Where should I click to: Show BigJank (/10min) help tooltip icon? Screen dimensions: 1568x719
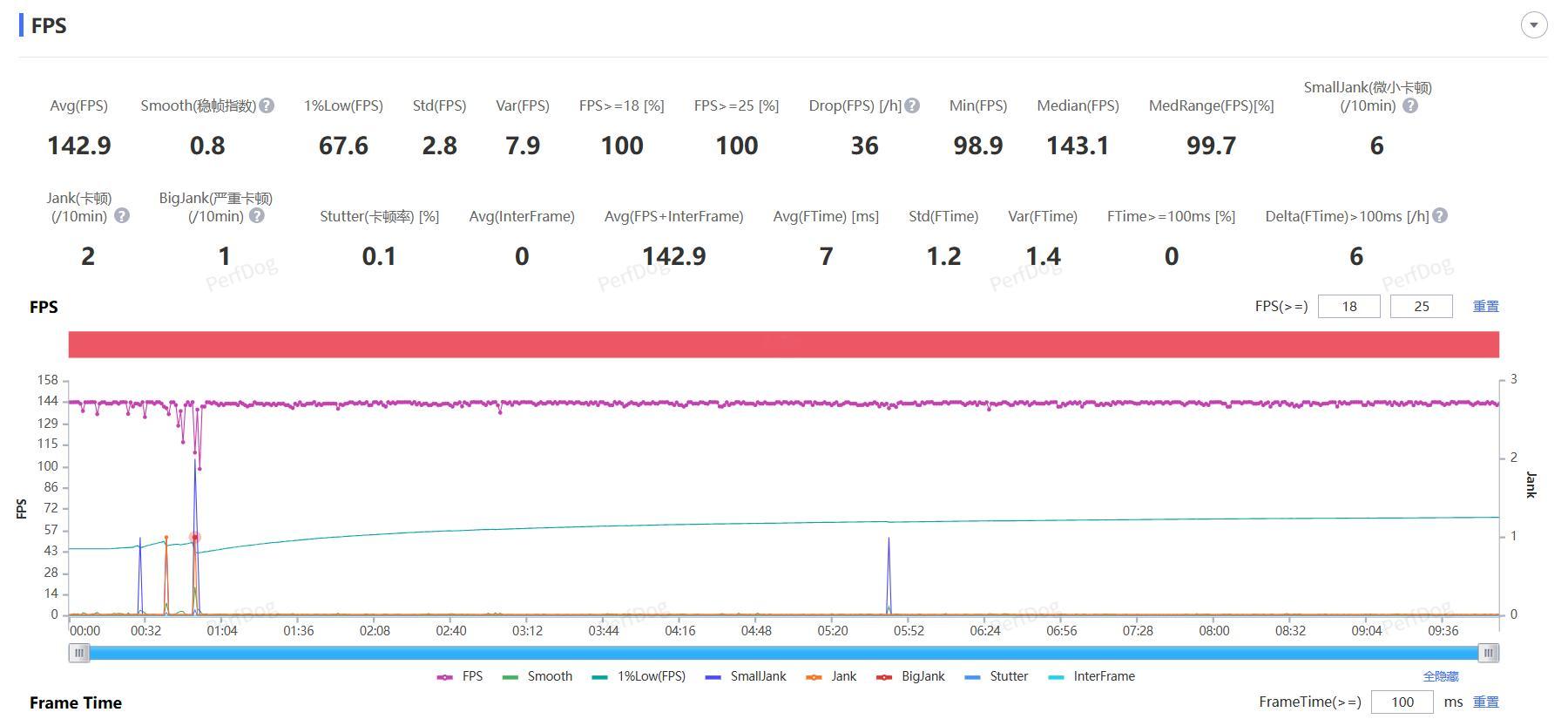click(257, 215)
